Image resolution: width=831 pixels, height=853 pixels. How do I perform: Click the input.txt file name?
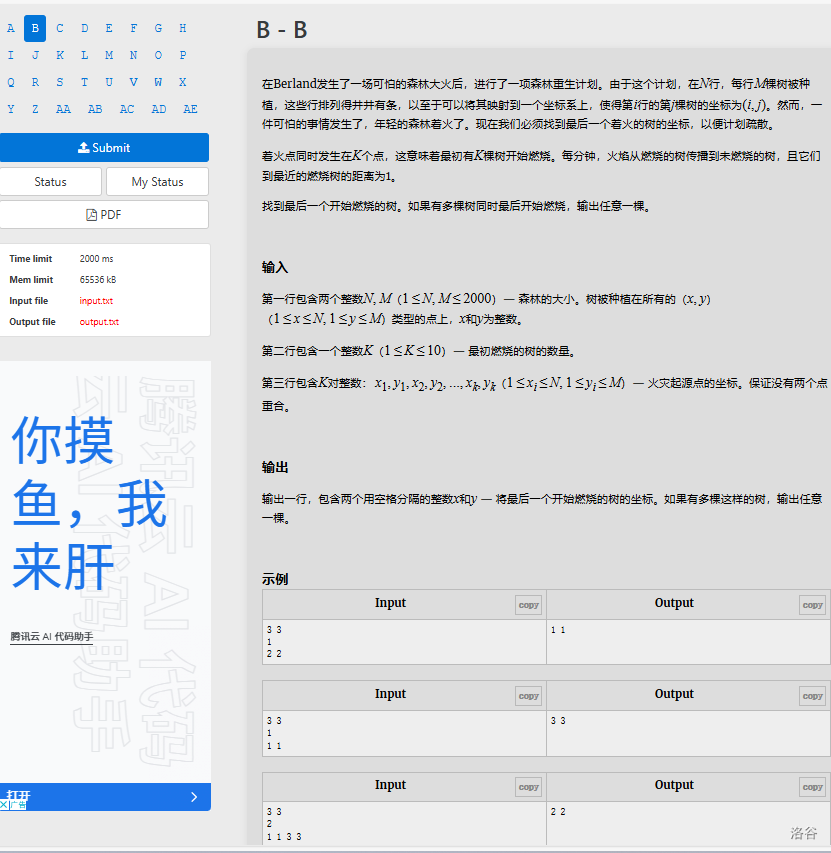click(x=96, y=301)
